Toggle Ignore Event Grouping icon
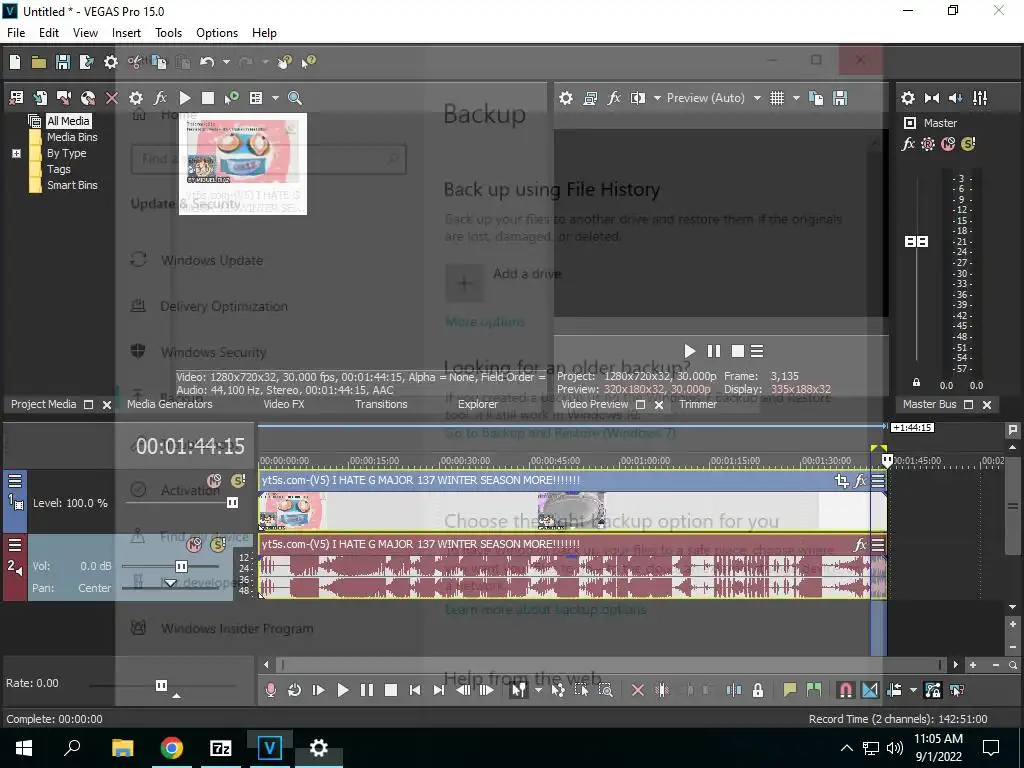The height and width of the screenshot is (768, 1024). [957, 690]
